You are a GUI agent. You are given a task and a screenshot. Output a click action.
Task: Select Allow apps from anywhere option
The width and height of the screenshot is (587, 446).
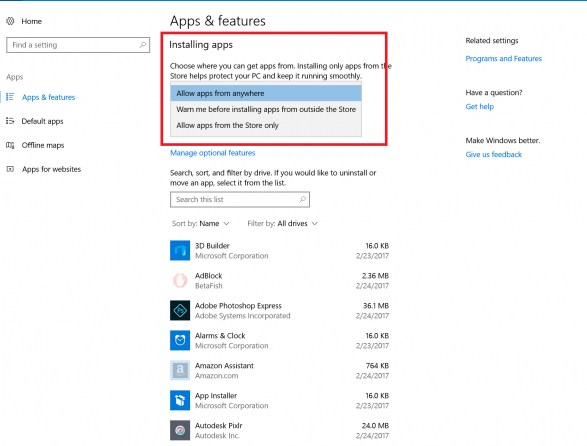click(266, 93)
